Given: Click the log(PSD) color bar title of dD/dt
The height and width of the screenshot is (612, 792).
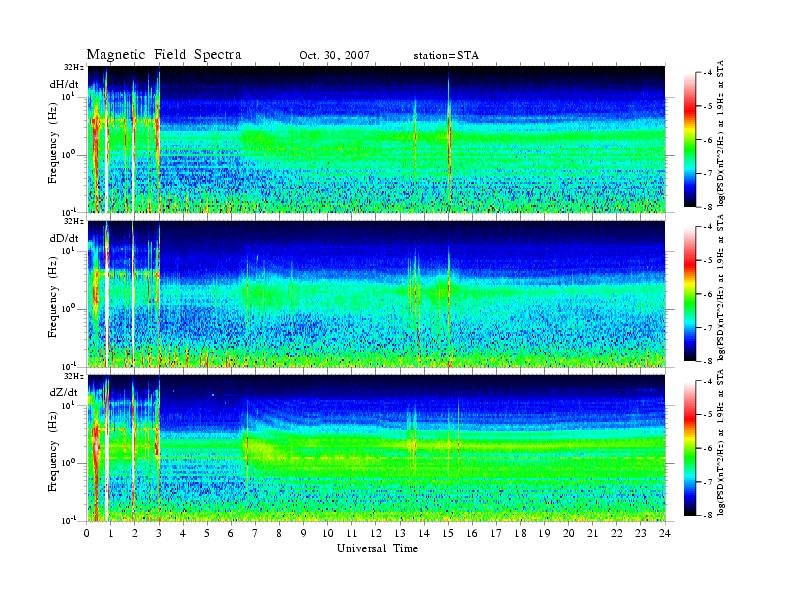Looking at the screenshot, I should tap(721, 288).
